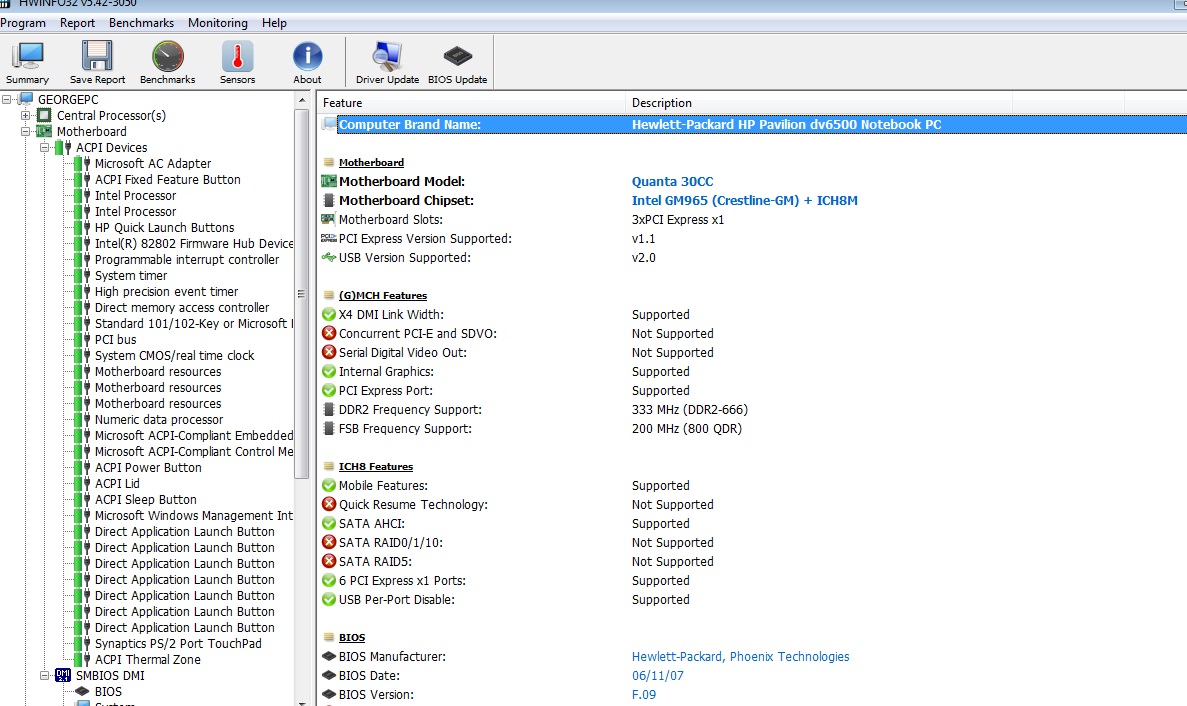Select System CMOS/real time clock
This screenshot has width=1187, height=706.
[175, 355]
